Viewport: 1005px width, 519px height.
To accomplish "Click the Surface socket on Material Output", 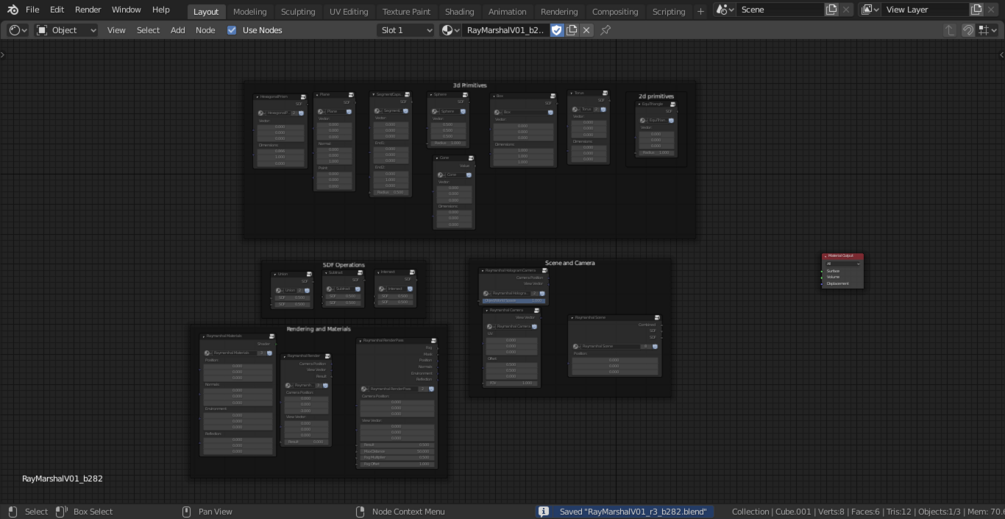I will (x=823, y=271).
